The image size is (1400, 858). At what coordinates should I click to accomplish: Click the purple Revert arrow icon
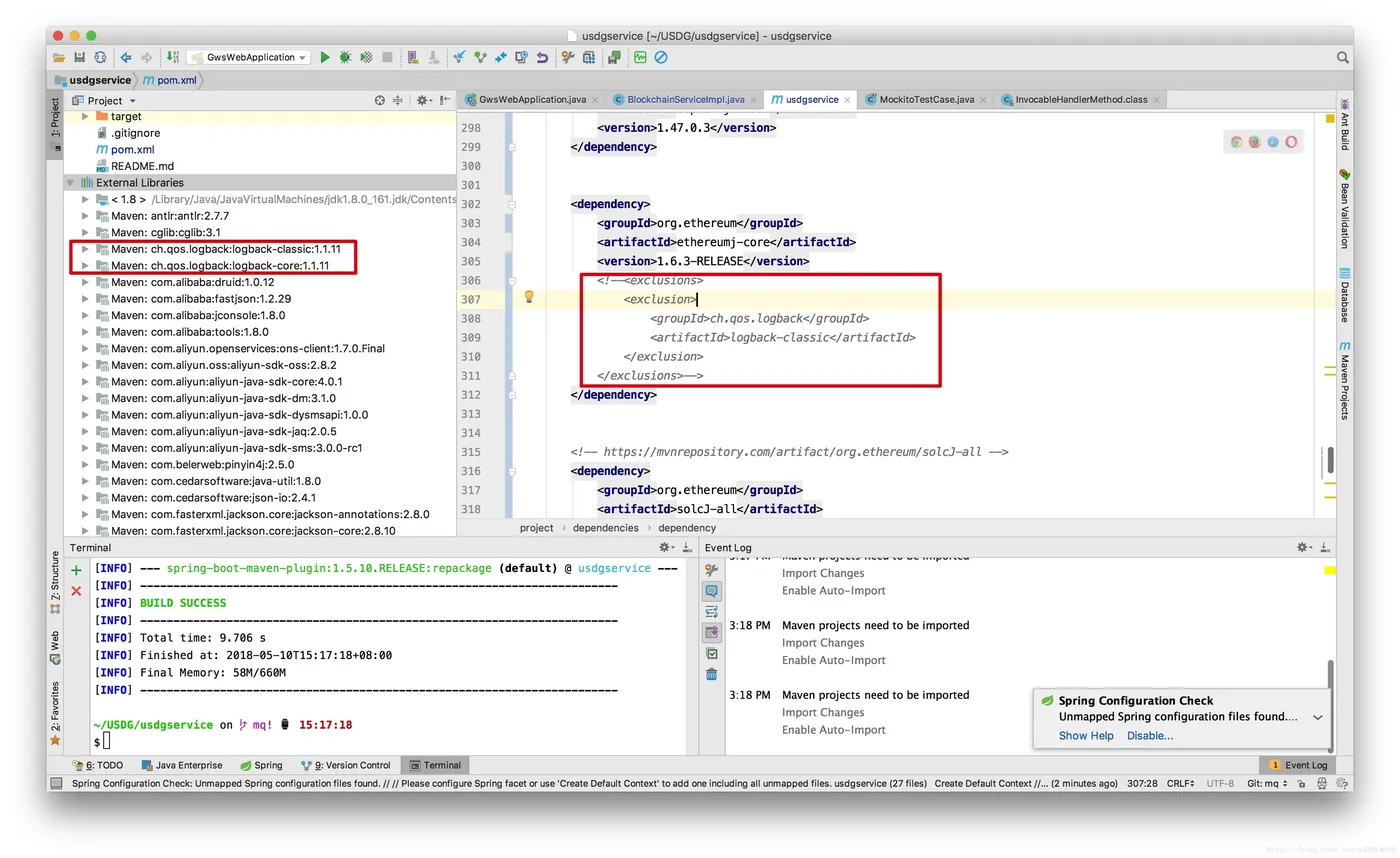[542, 57]
